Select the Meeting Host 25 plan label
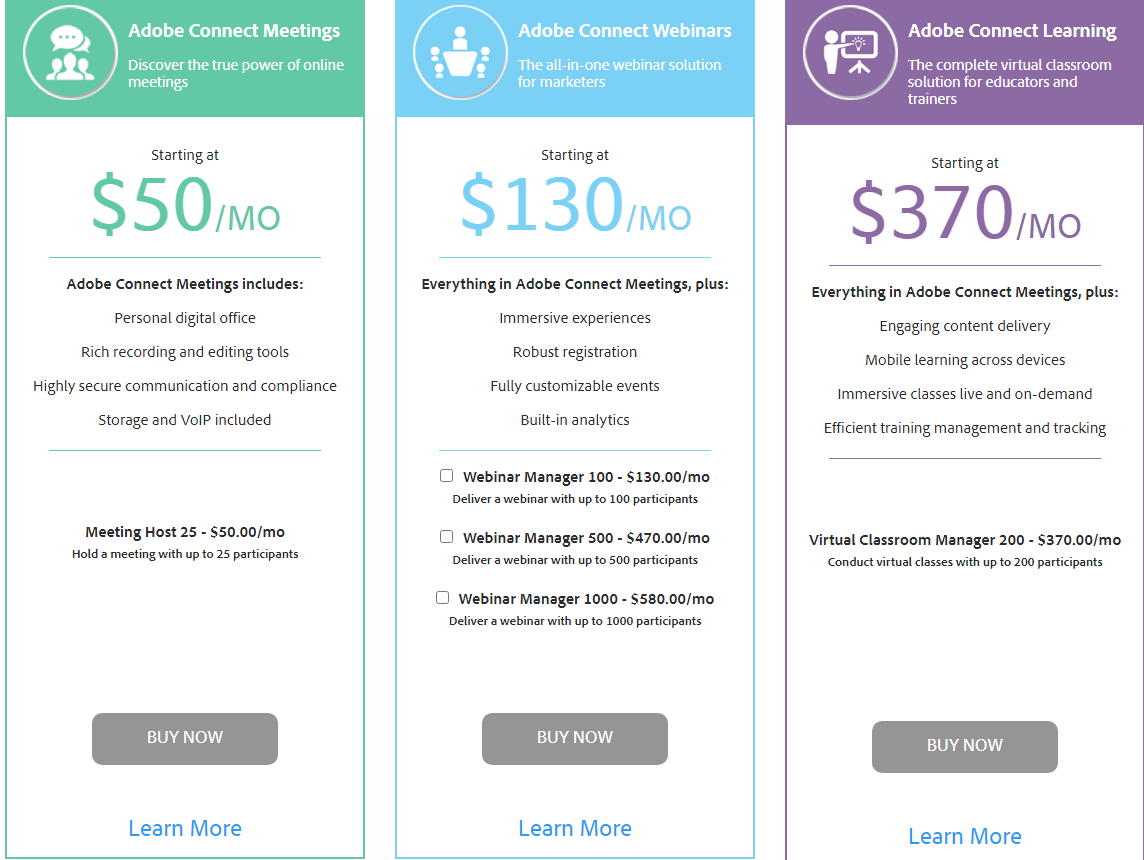This screenshot has width=1144, height=860. [185, 532]
